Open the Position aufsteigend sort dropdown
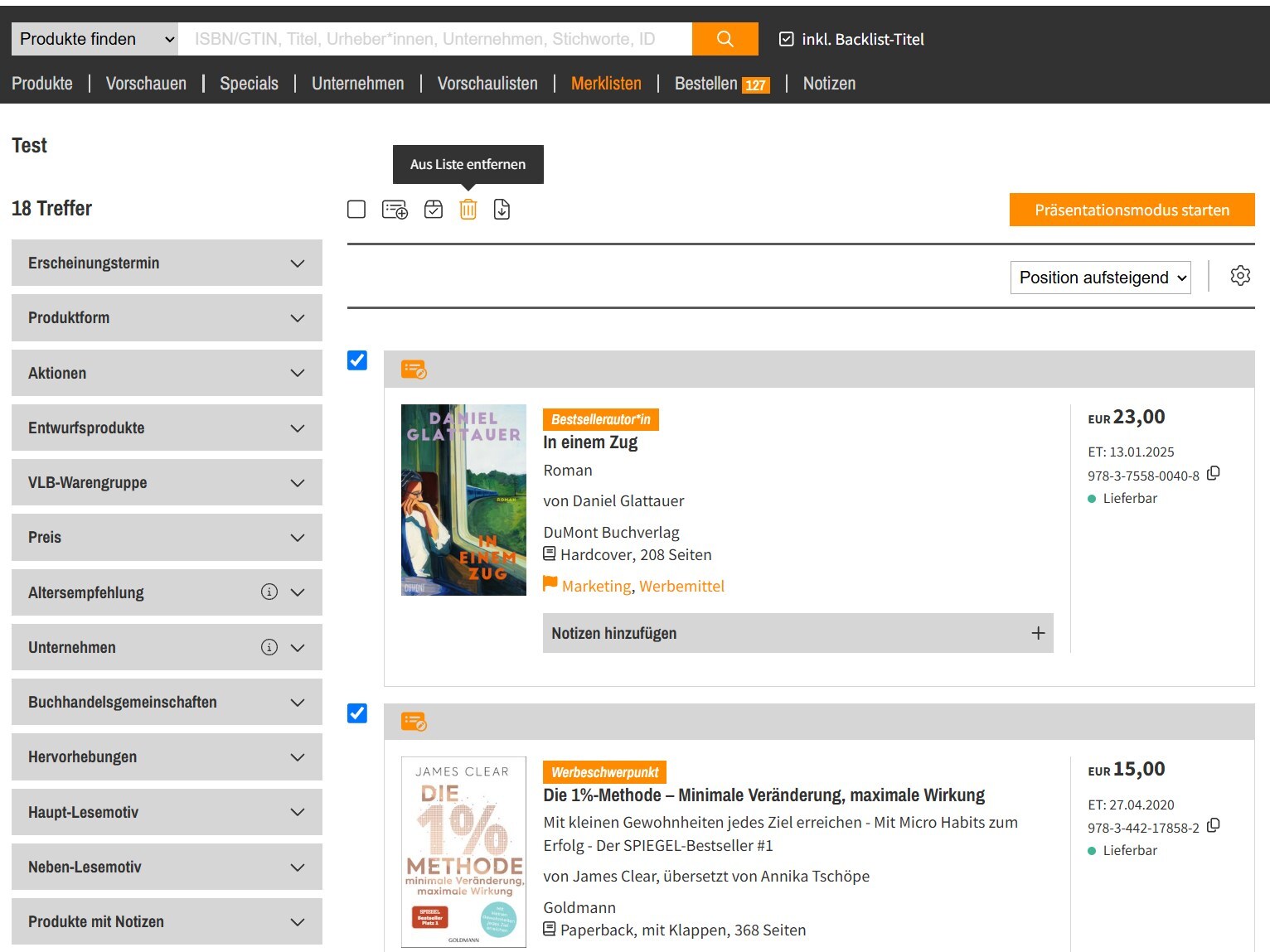The image size is (1270, 952). coord(1100,278)
